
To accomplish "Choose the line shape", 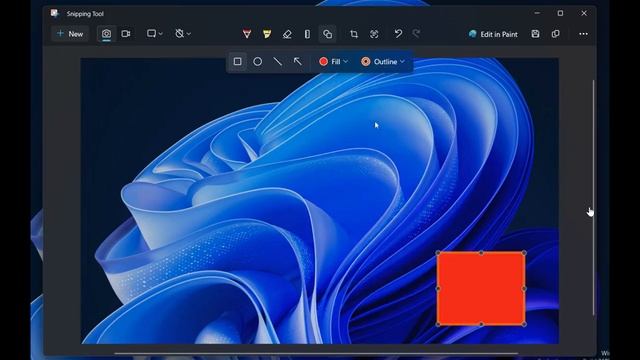I will [x=278, y=62].
